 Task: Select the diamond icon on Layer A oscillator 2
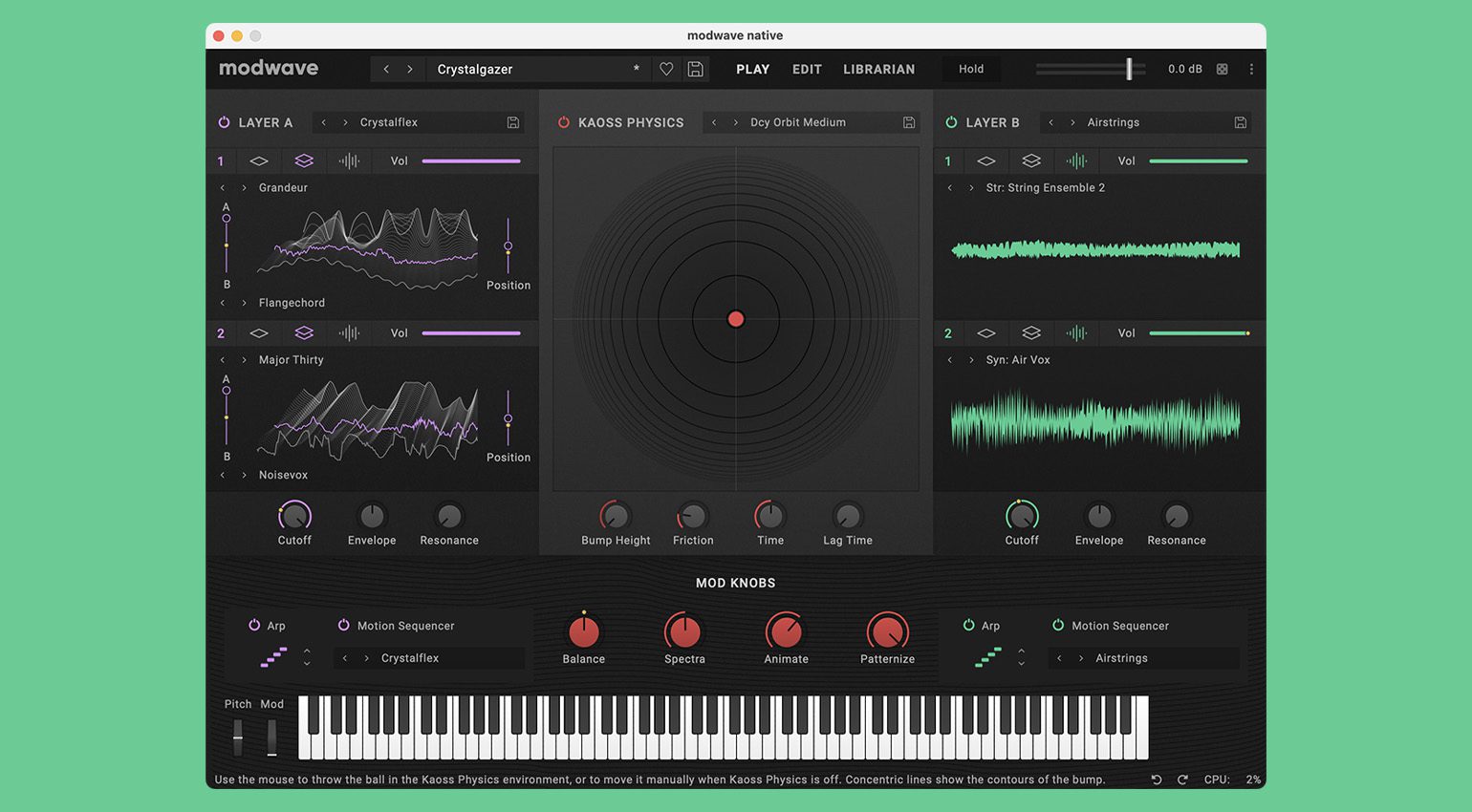[258, 332]
